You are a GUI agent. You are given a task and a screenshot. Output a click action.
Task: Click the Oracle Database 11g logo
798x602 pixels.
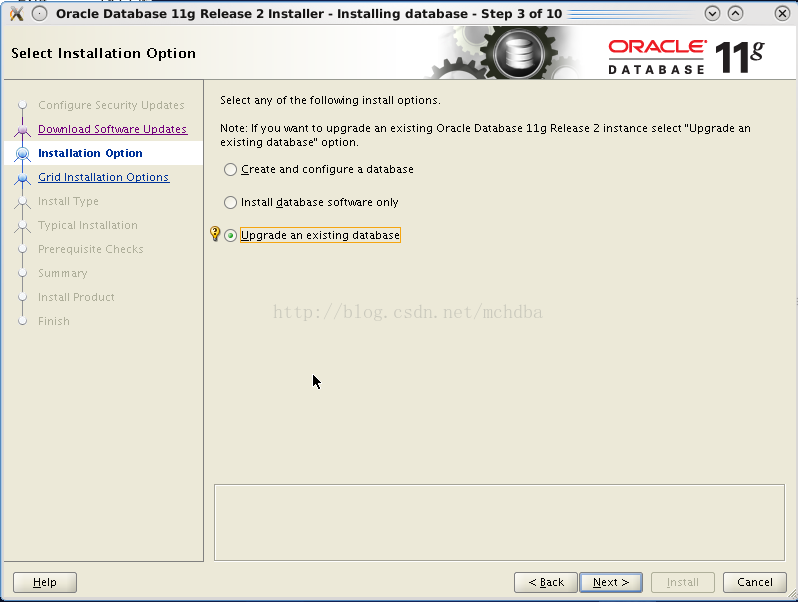pyautogui.click(x=685, y=55)
